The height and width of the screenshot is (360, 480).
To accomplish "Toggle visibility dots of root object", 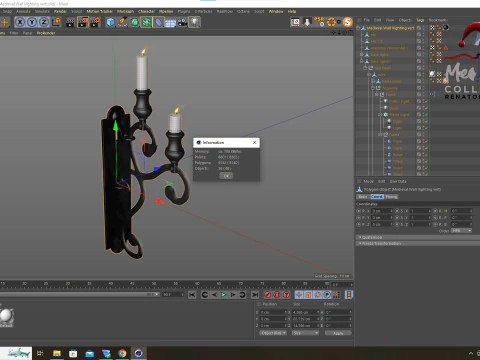I will (x=423, y=28).
